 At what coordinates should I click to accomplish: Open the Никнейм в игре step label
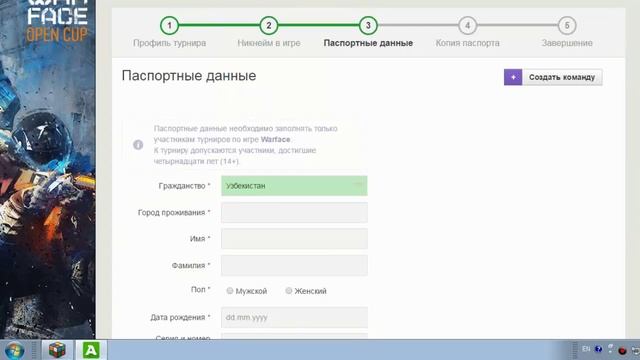click(x=269, y=43)
